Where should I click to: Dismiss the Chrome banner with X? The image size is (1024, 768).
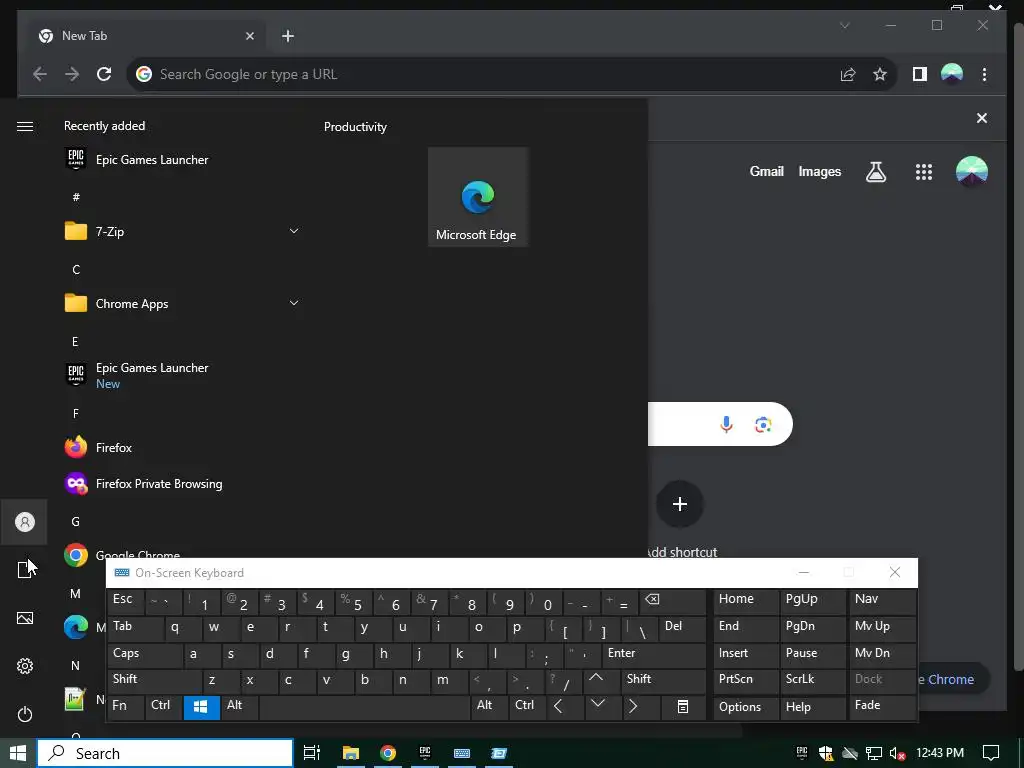pos(982,118)
